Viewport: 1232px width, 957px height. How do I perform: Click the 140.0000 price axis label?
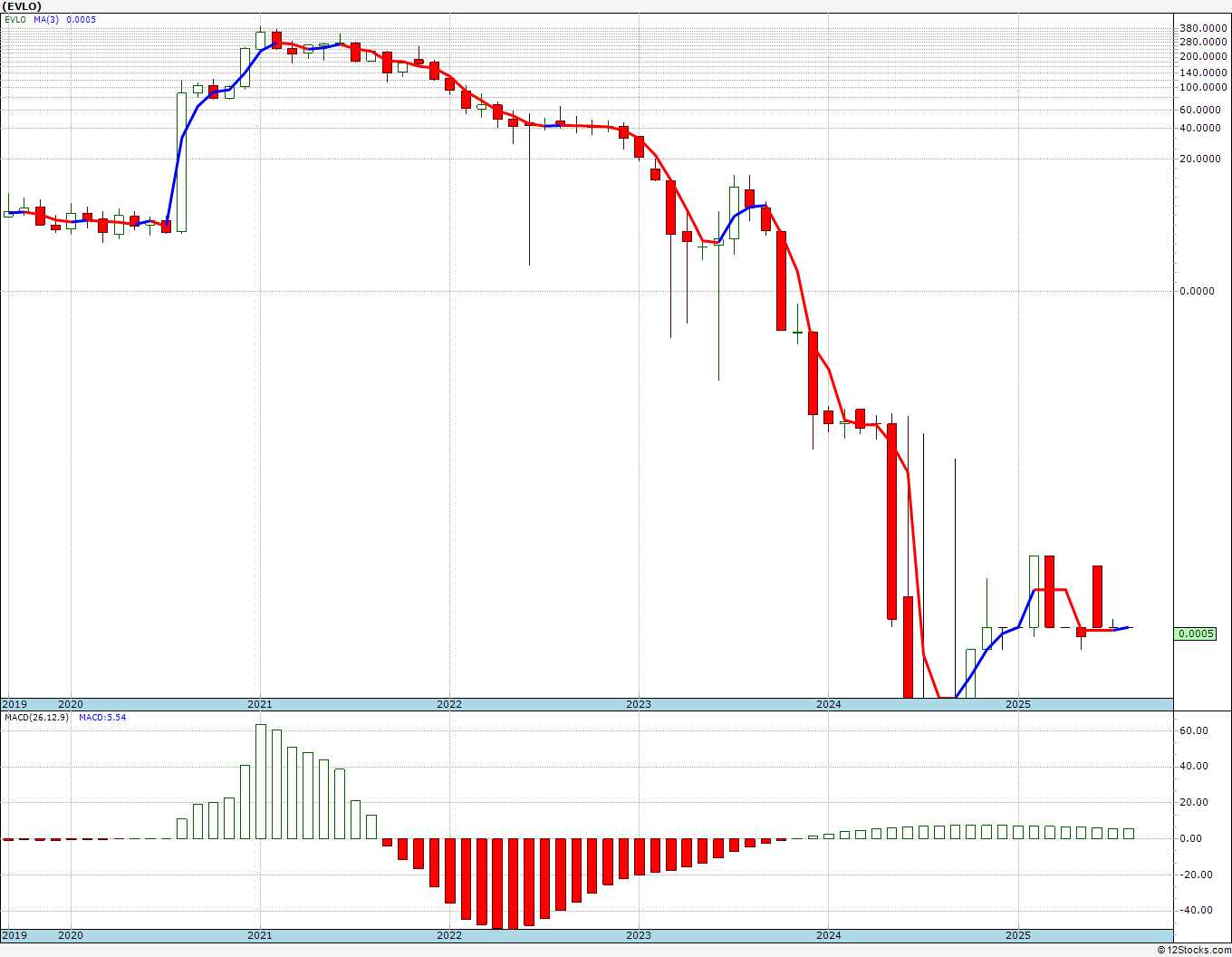(1204, 72)
